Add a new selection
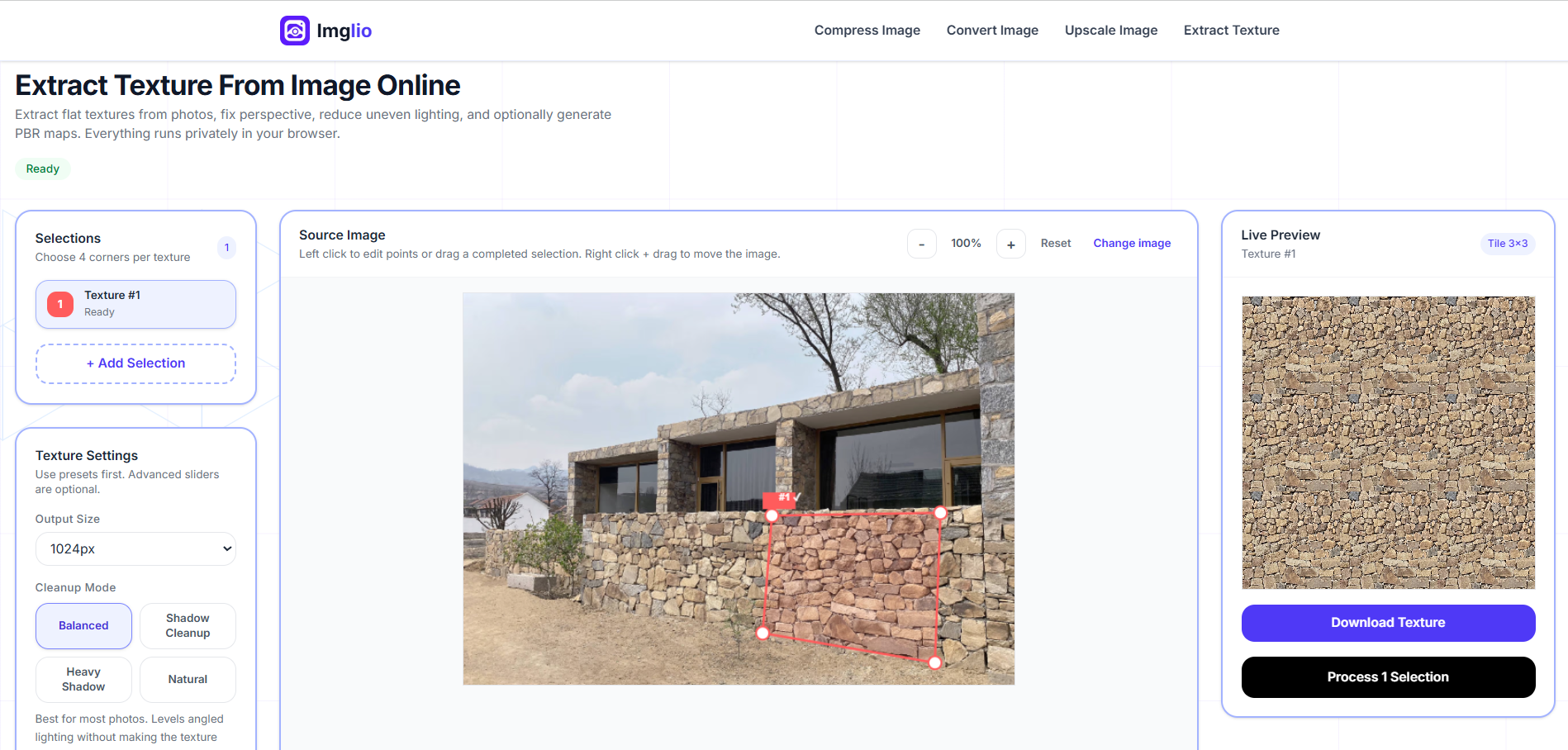This screenshot has height=750, width=1568. tap(135, 363)
